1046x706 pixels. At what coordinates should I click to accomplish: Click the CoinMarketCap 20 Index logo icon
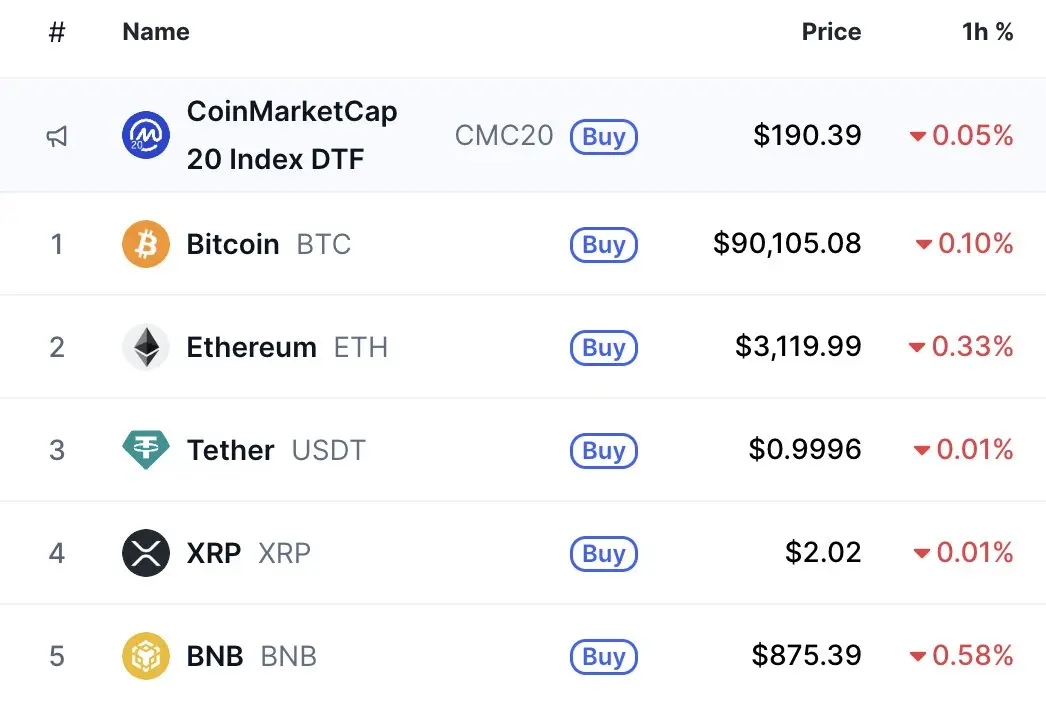click(146, 135)
